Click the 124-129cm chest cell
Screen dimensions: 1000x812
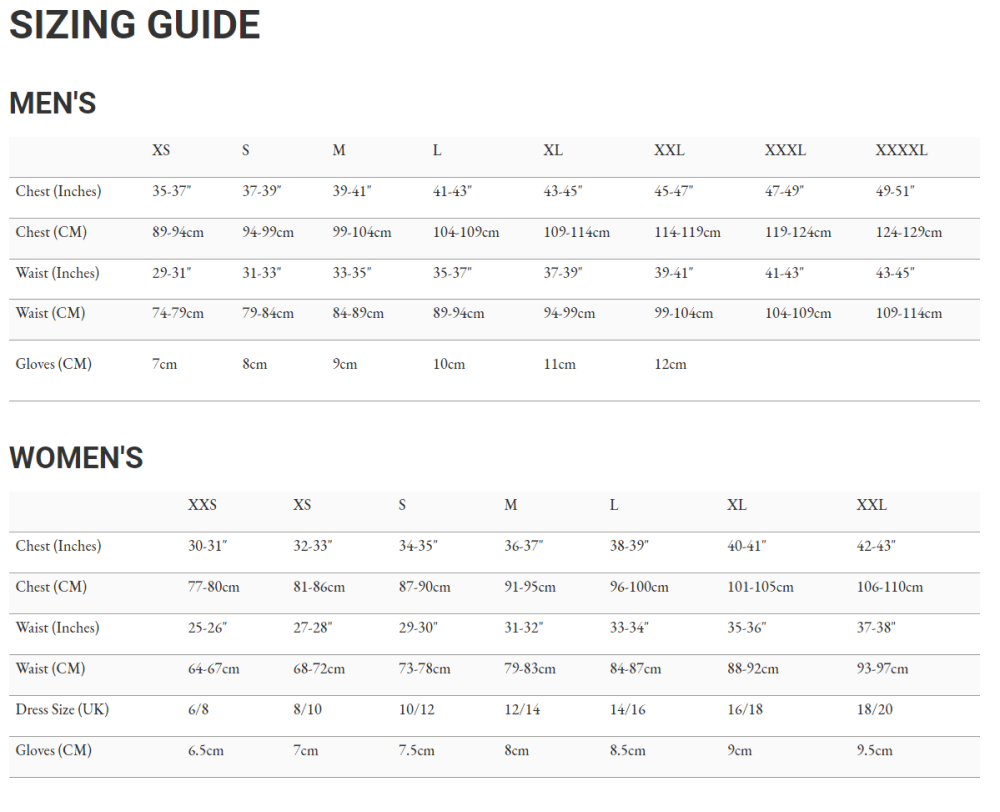pyautogui.click(x=908, y=233)
